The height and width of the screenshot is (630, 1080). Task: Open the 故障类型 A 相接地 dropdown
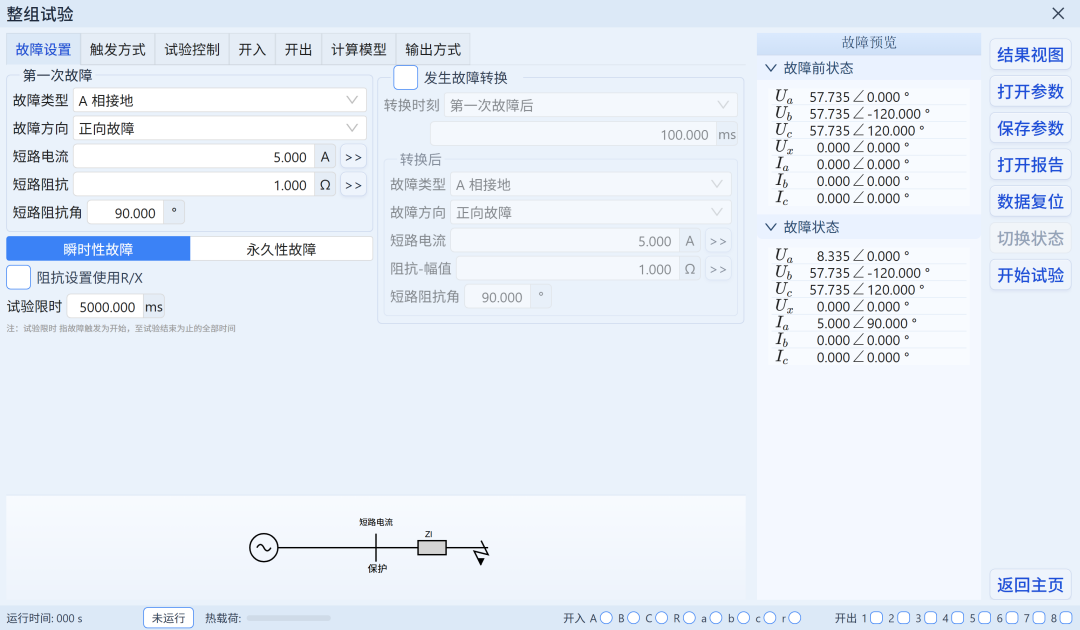pyautogui.click(x=220, y=101)
